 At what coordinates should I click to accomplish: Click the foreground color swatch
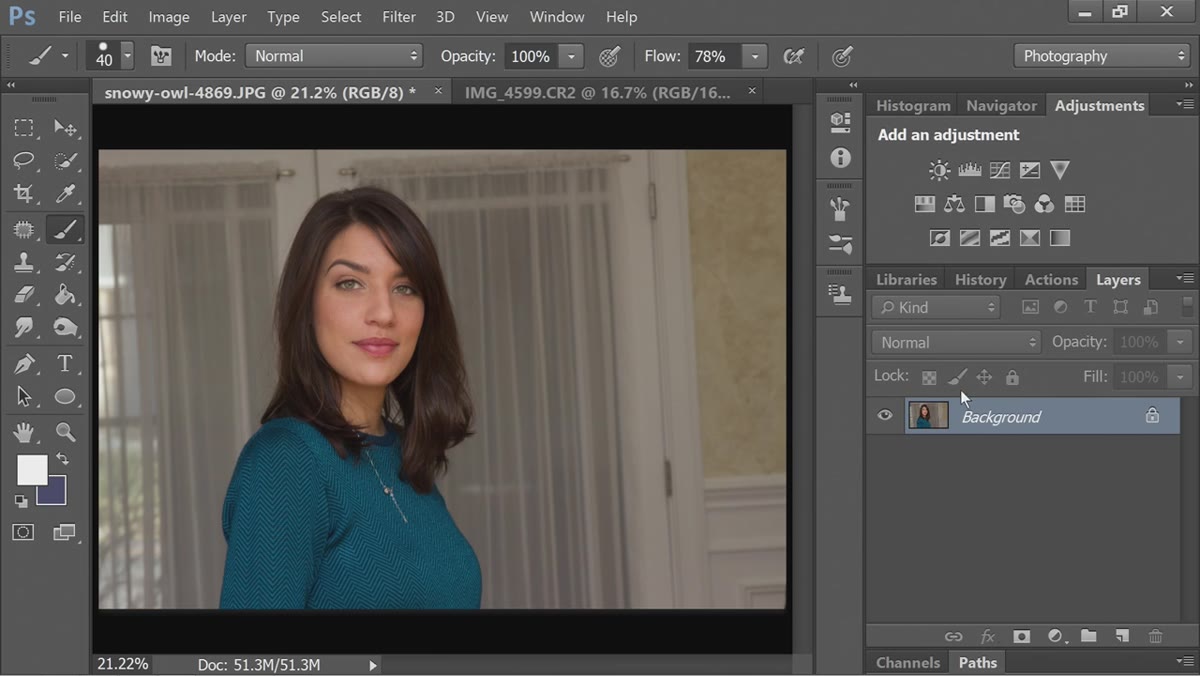(x=32, y=470)
